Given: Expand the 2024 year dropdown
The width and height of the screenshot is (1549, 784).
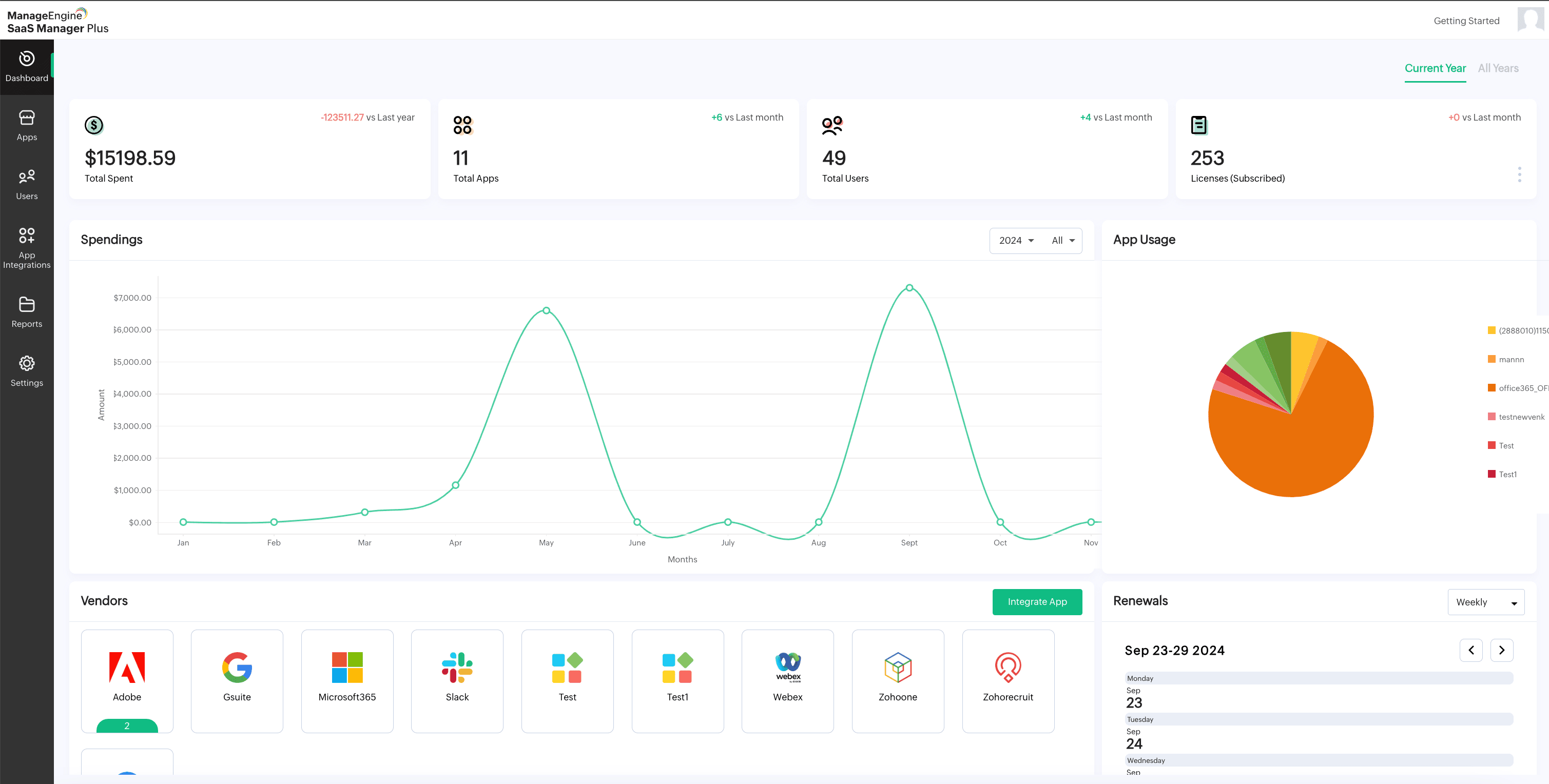Looking at the screenshot, I should [1016, 241].
